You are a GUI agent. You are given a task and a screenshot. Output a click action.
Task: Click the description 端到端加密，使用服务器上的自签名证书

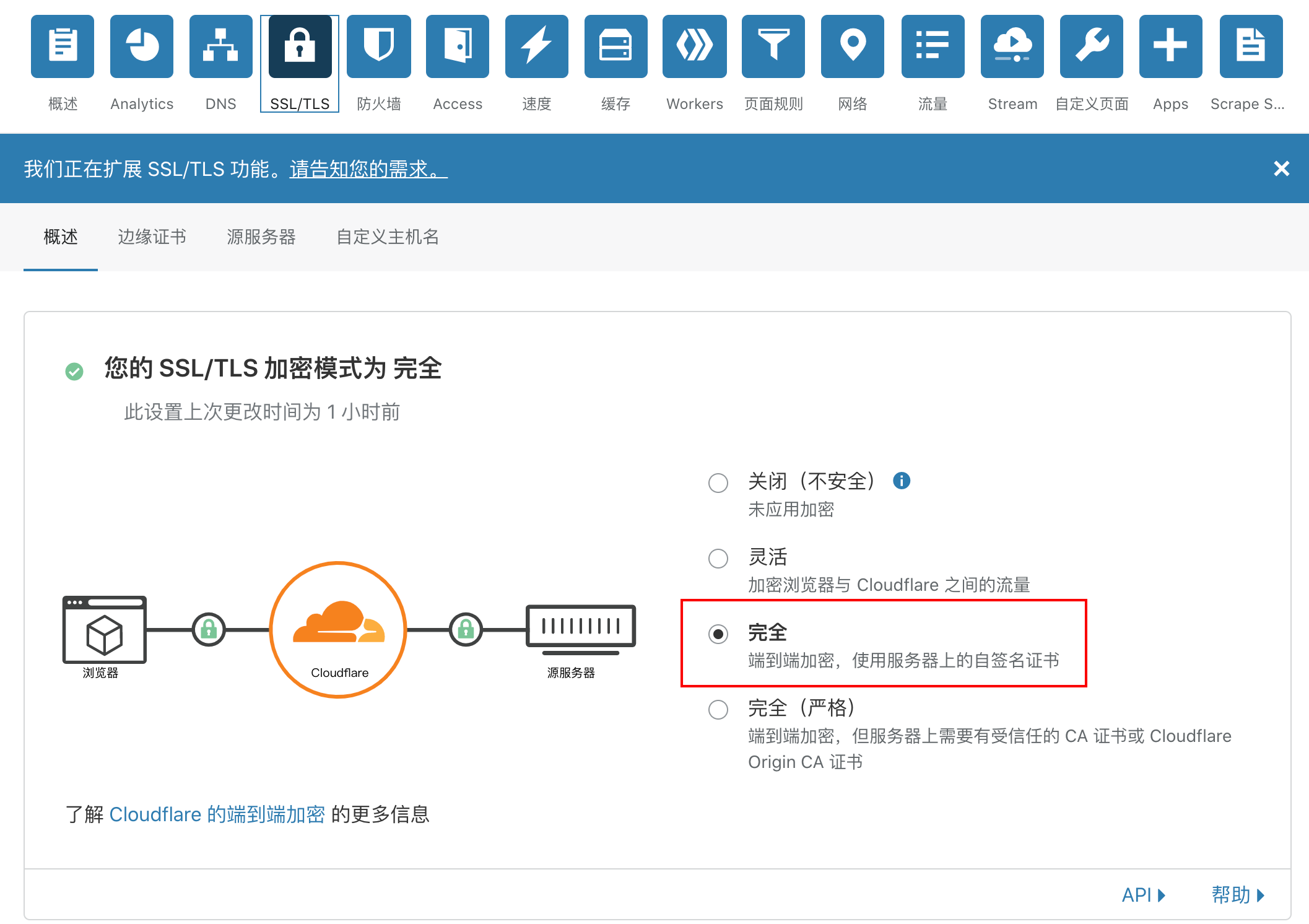point(904,661)
